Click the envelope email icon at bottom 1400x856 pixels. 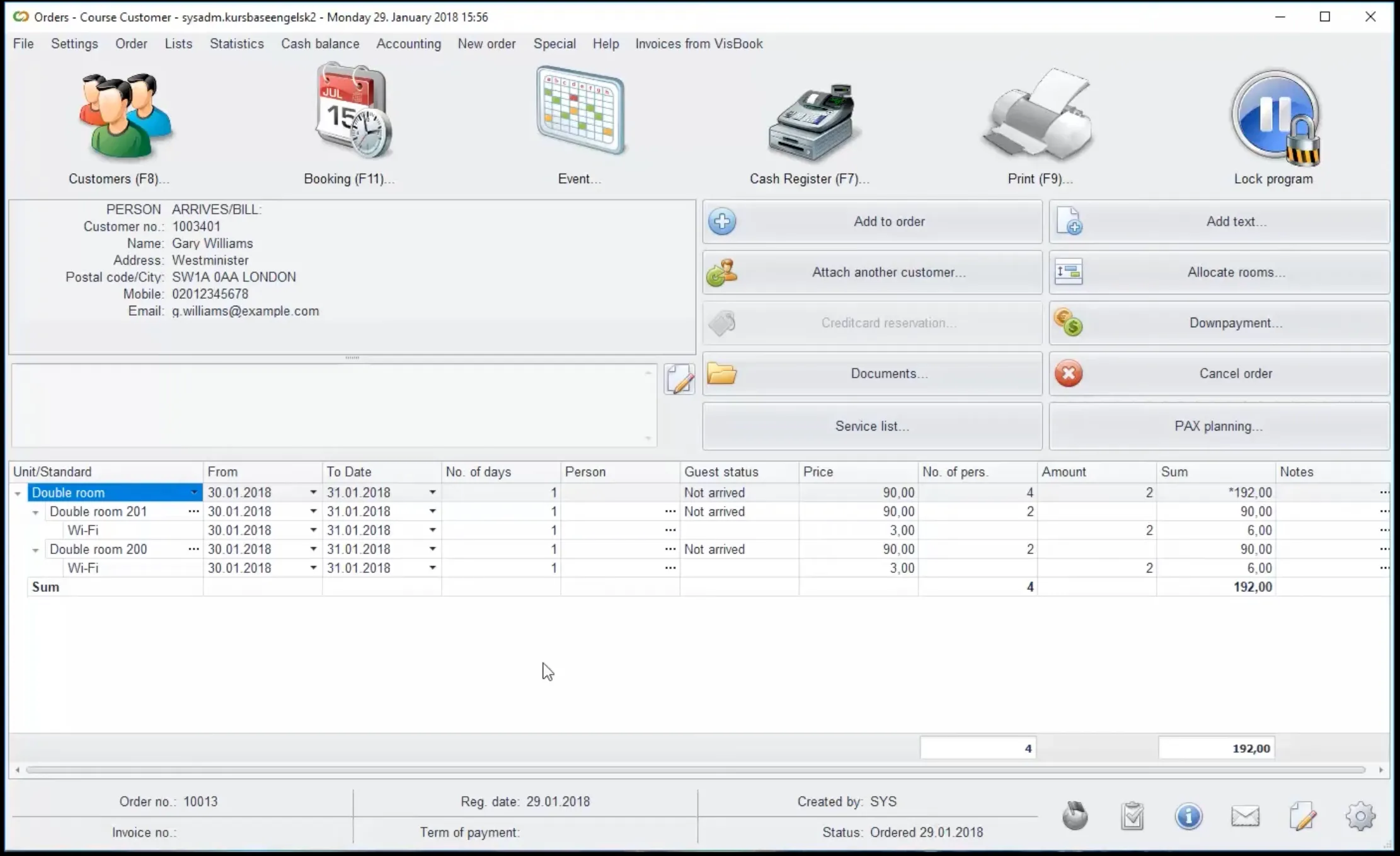click(1245, 816)
